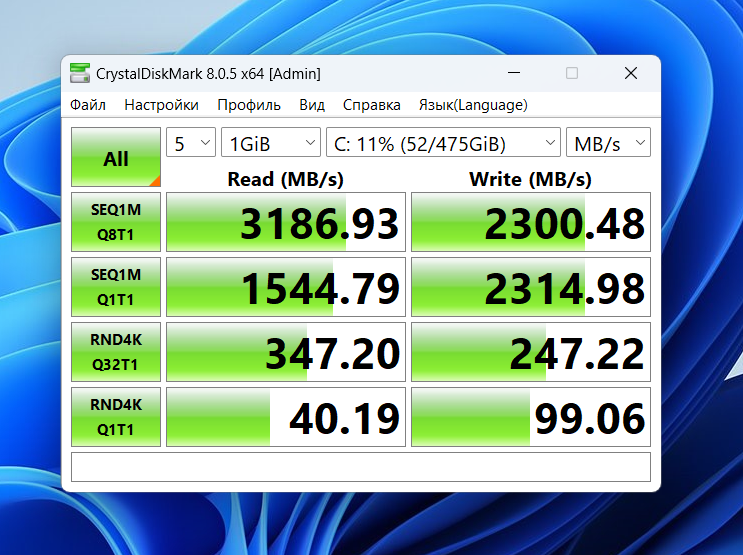Click the RND4K Q1T1 write result 99.06
743x555 pixels.
coord(531,417)
